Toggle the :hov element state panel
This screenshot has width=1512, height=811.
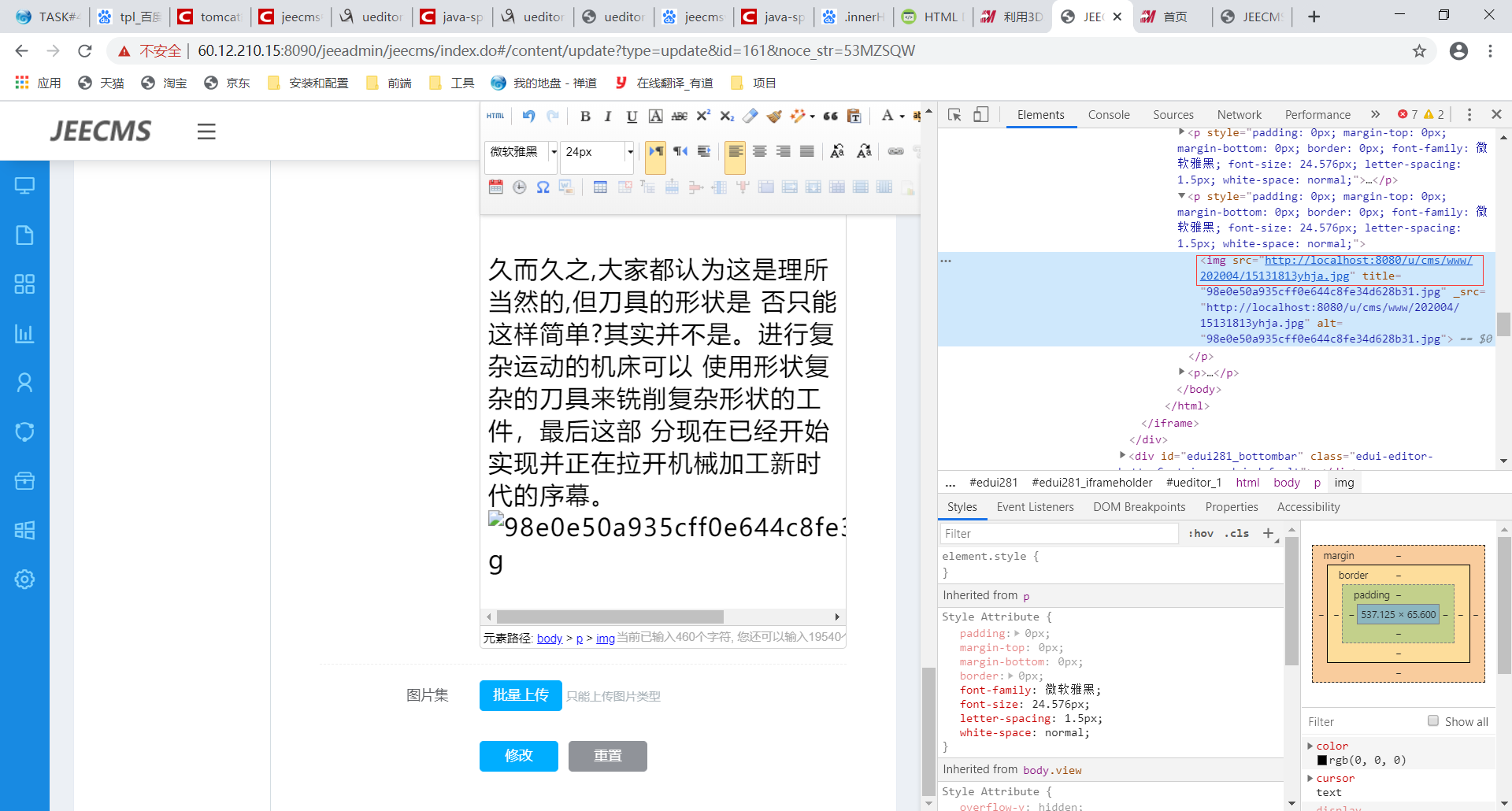click(1201, 534)
